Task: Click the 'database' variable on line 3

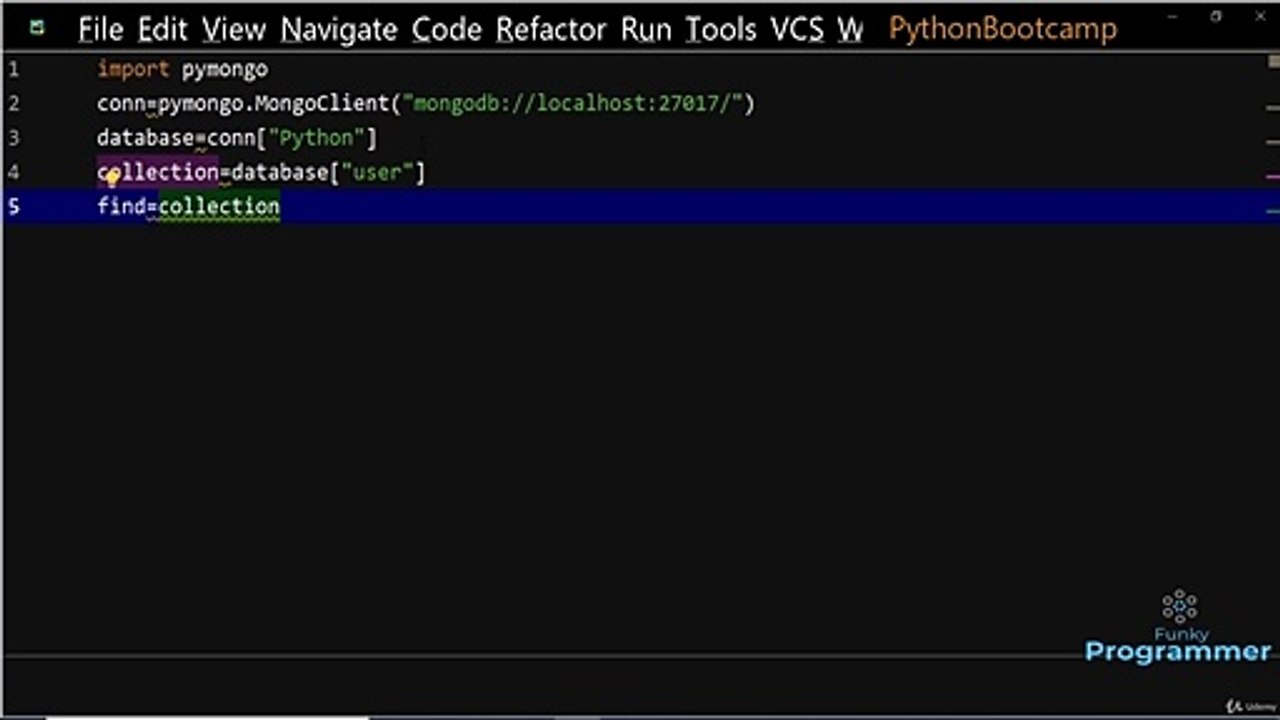Action: [145, 138]
